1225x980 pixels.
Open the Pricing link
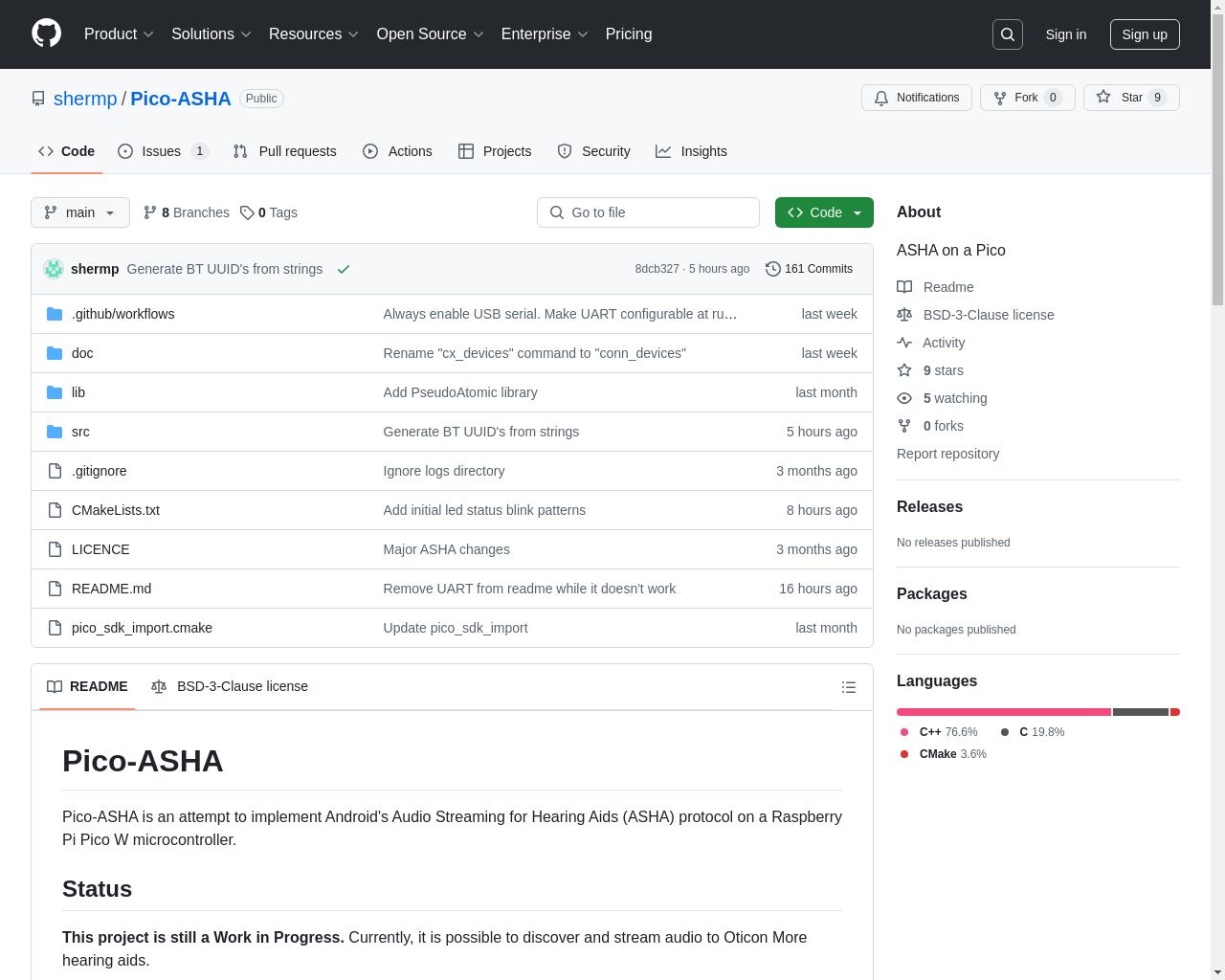pos(629,34)
